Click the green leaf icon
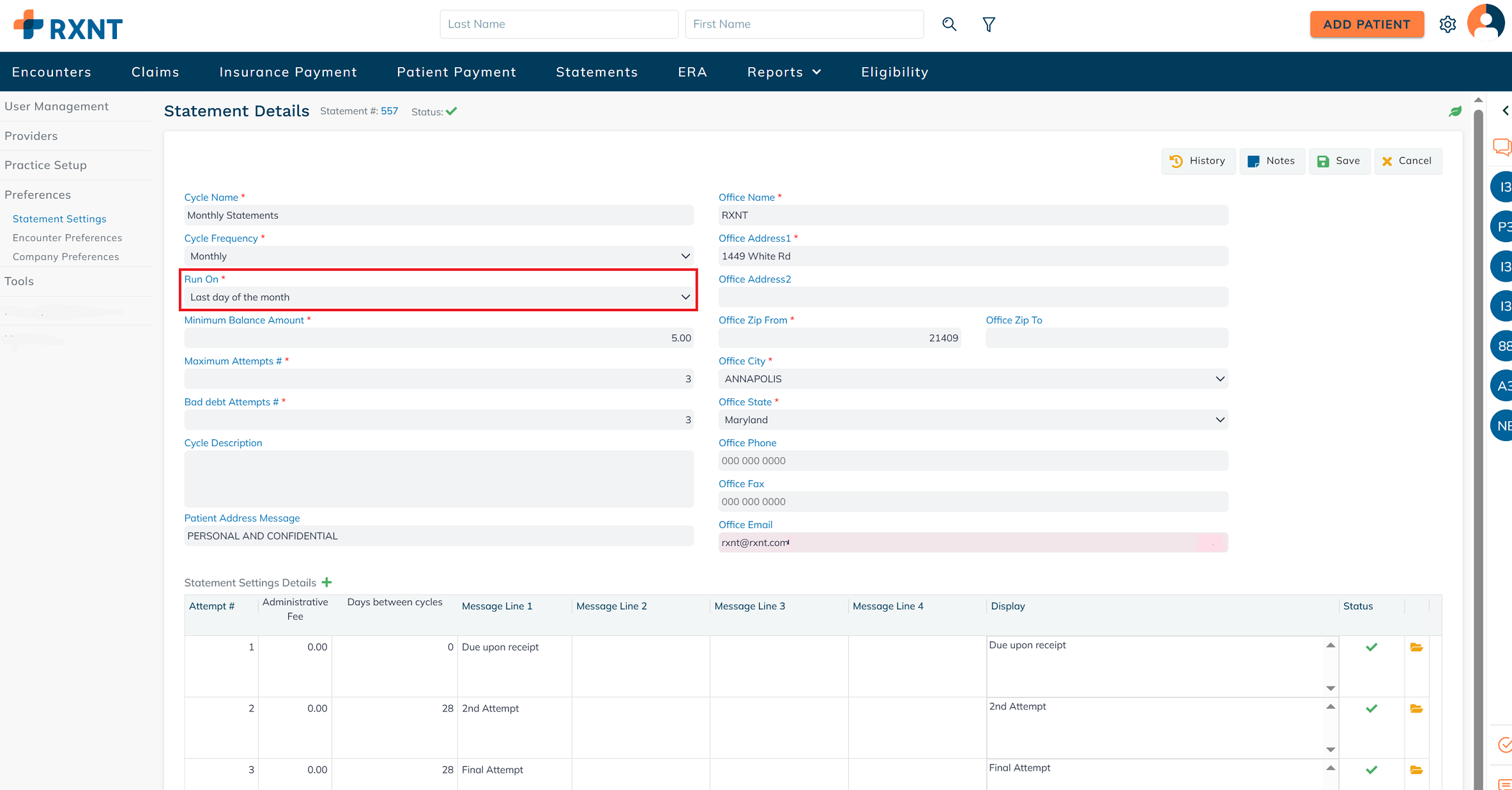 click(1455, 111)
